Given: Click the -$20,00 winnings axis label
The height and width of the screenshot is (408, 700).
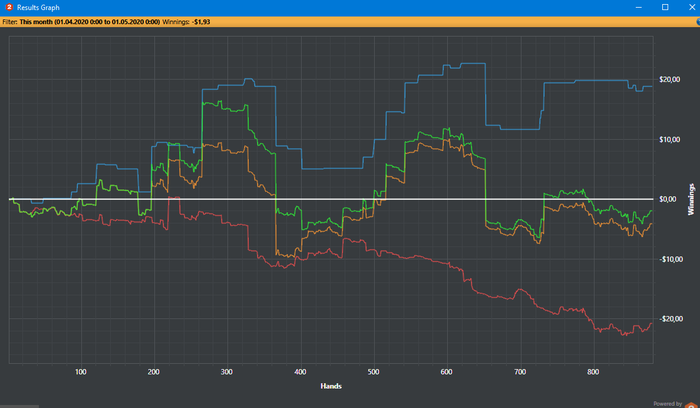Looking at the screenshot, I should click(671, 319).
